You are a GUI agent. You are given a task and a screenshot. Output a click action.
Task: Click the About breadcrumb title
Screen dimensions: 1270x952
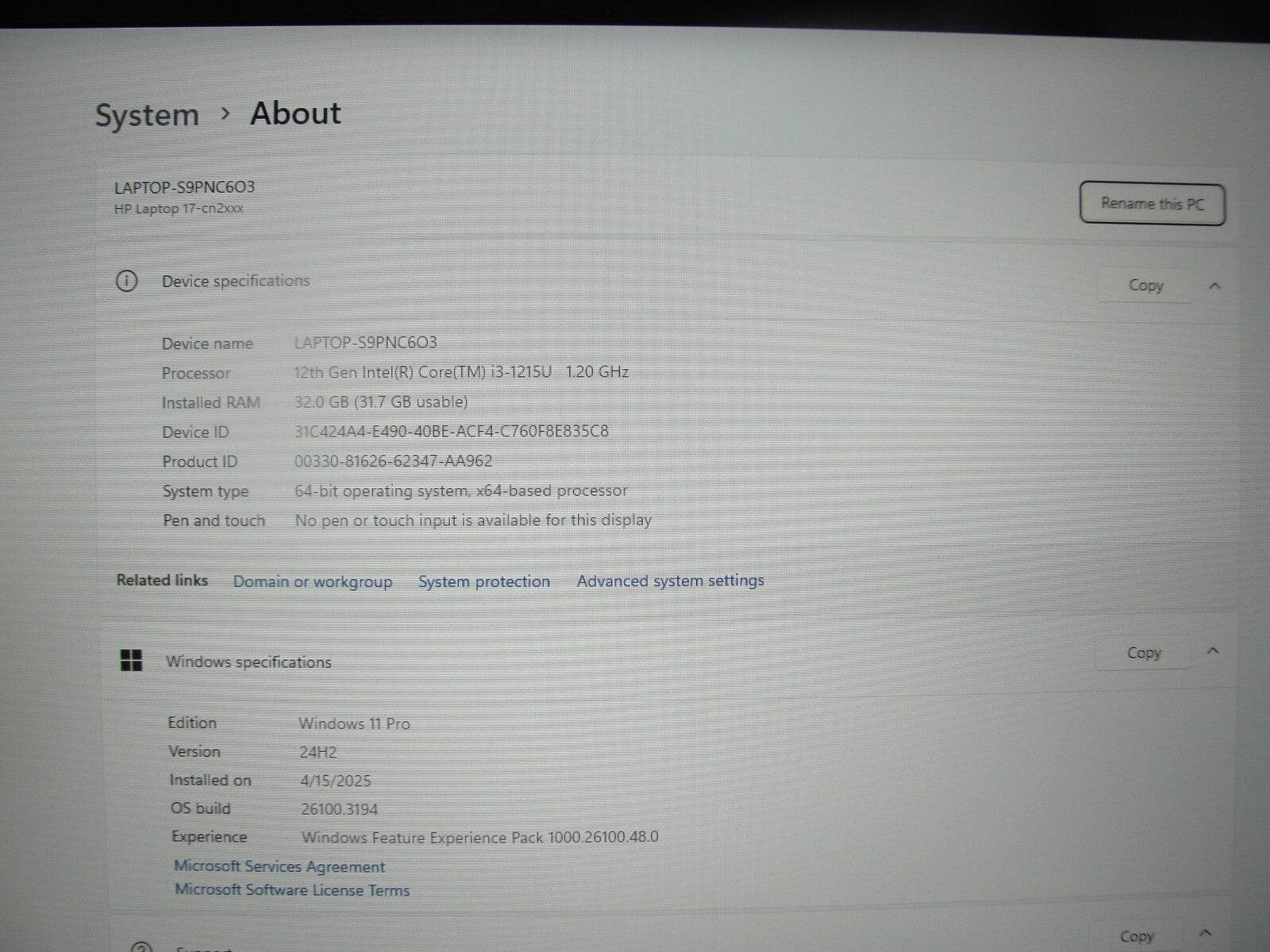coord(295,113)
